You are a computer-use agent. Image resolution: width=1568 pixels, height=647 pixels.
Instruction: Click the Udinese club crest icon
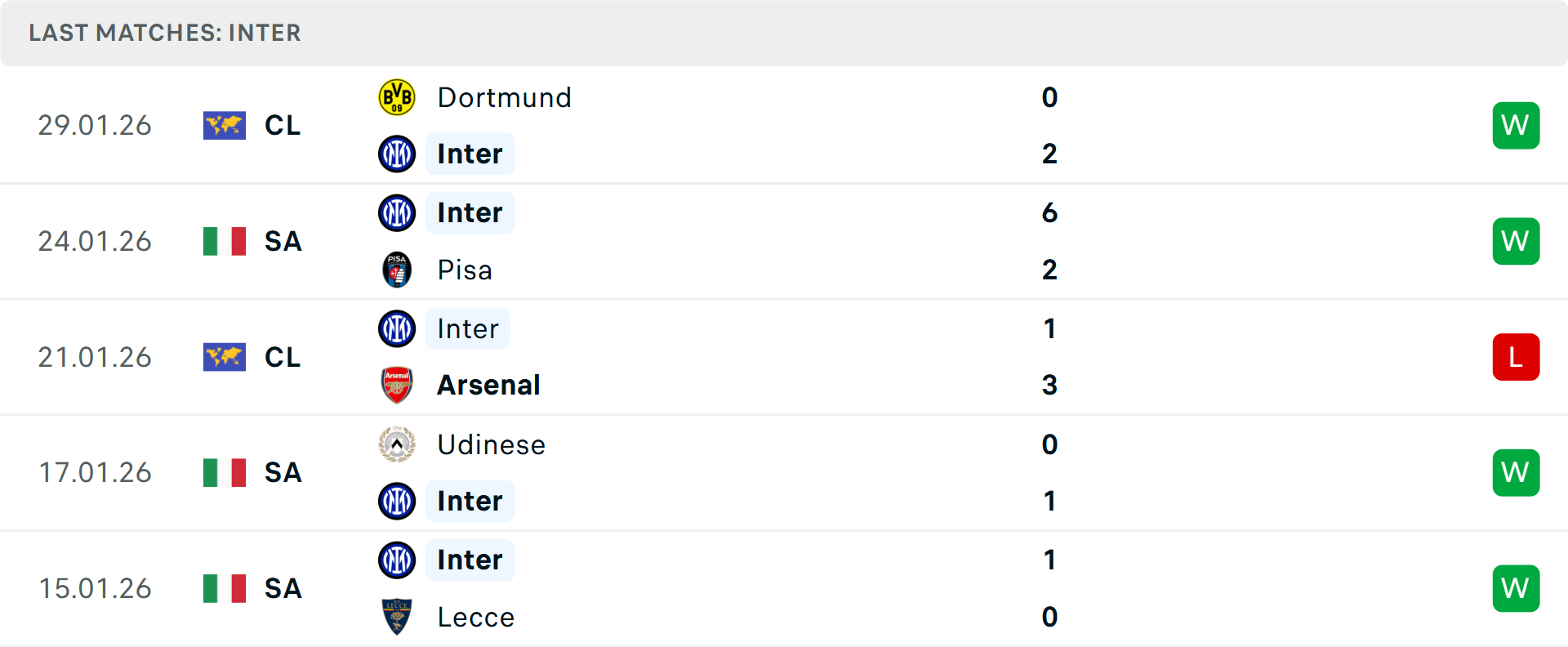[397, 444]
